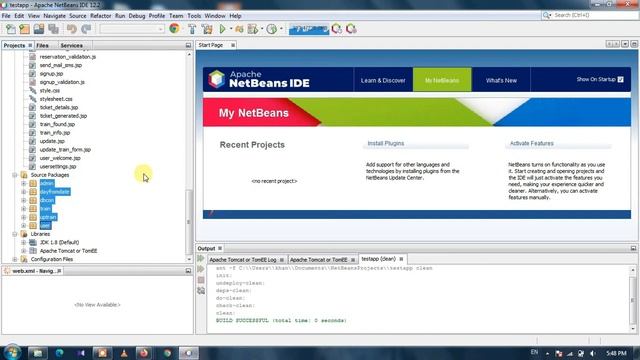
Task: Open the Run Project dropdown arrow
Action: point(231,29)
